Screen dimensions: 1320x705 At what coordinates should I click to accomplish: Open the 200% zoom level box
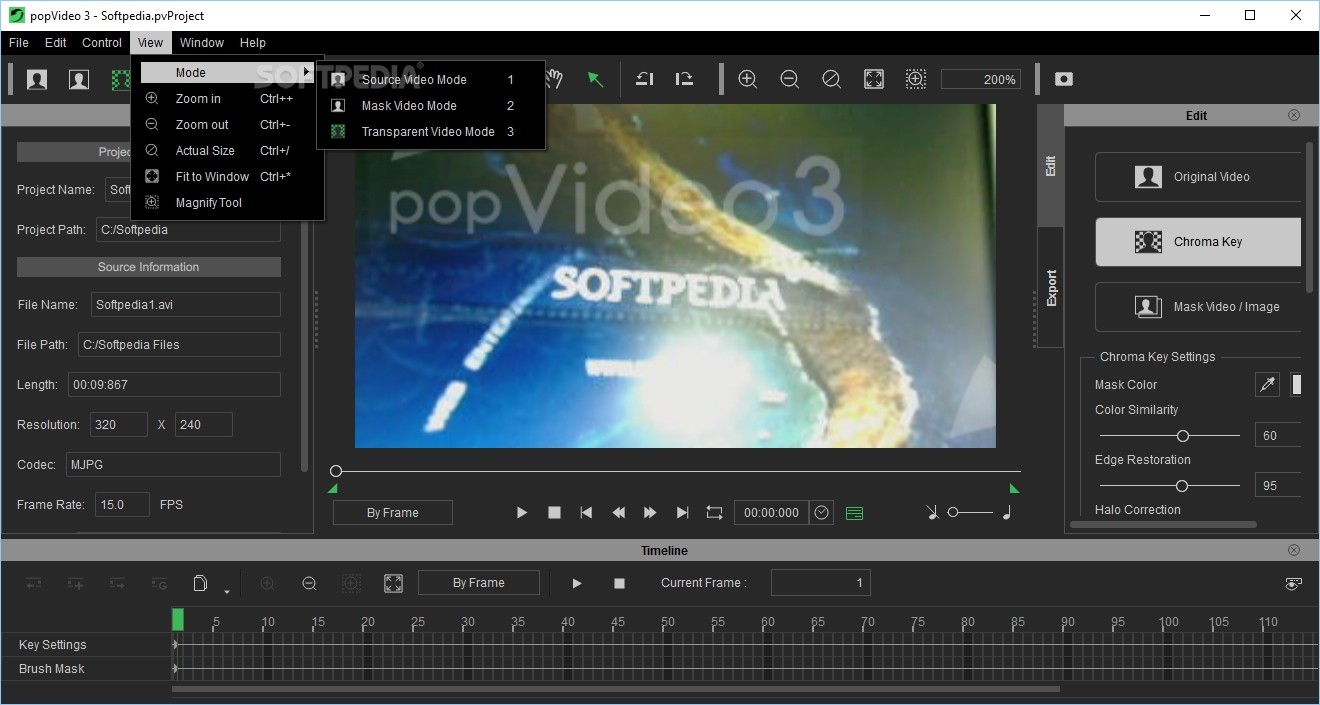(x=981, y=79)
